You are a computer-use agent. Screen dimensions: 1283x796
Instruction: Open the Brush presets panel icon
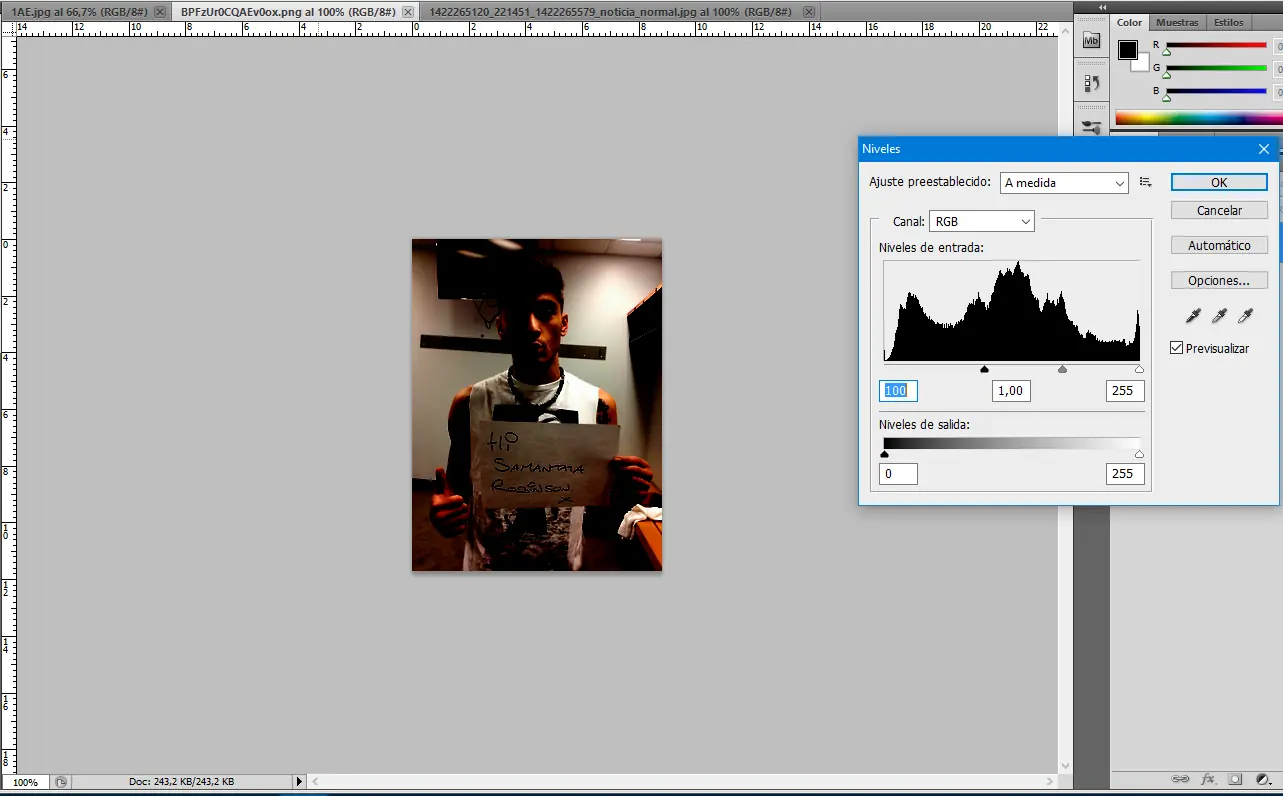1092,128
